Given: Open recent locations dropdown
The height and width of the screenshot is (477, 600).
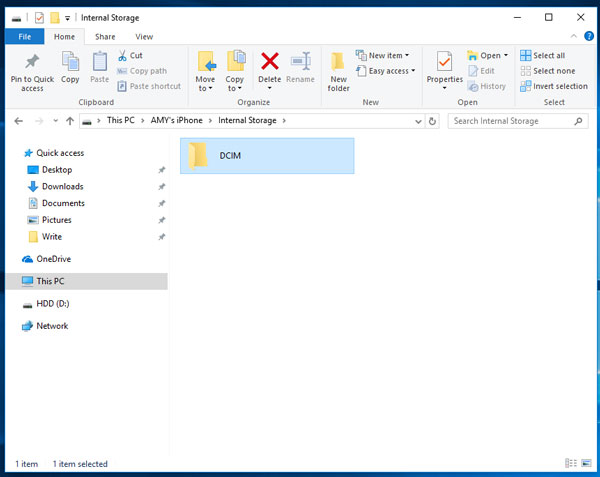Looking at the screenshot, I should point(55,121).
